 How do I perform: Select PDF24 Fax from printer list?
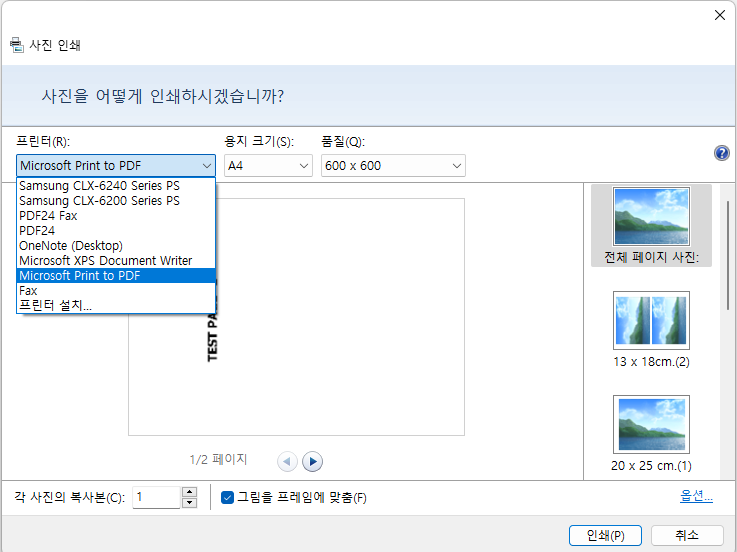(x=116, y=216)
